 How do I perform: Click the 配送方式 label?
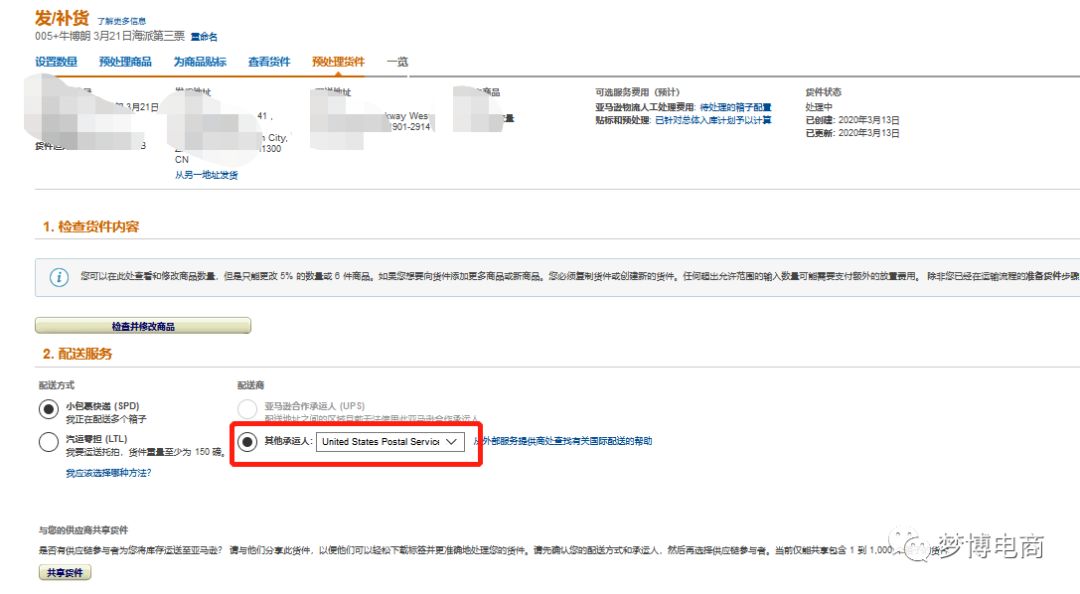pos(56,385)
